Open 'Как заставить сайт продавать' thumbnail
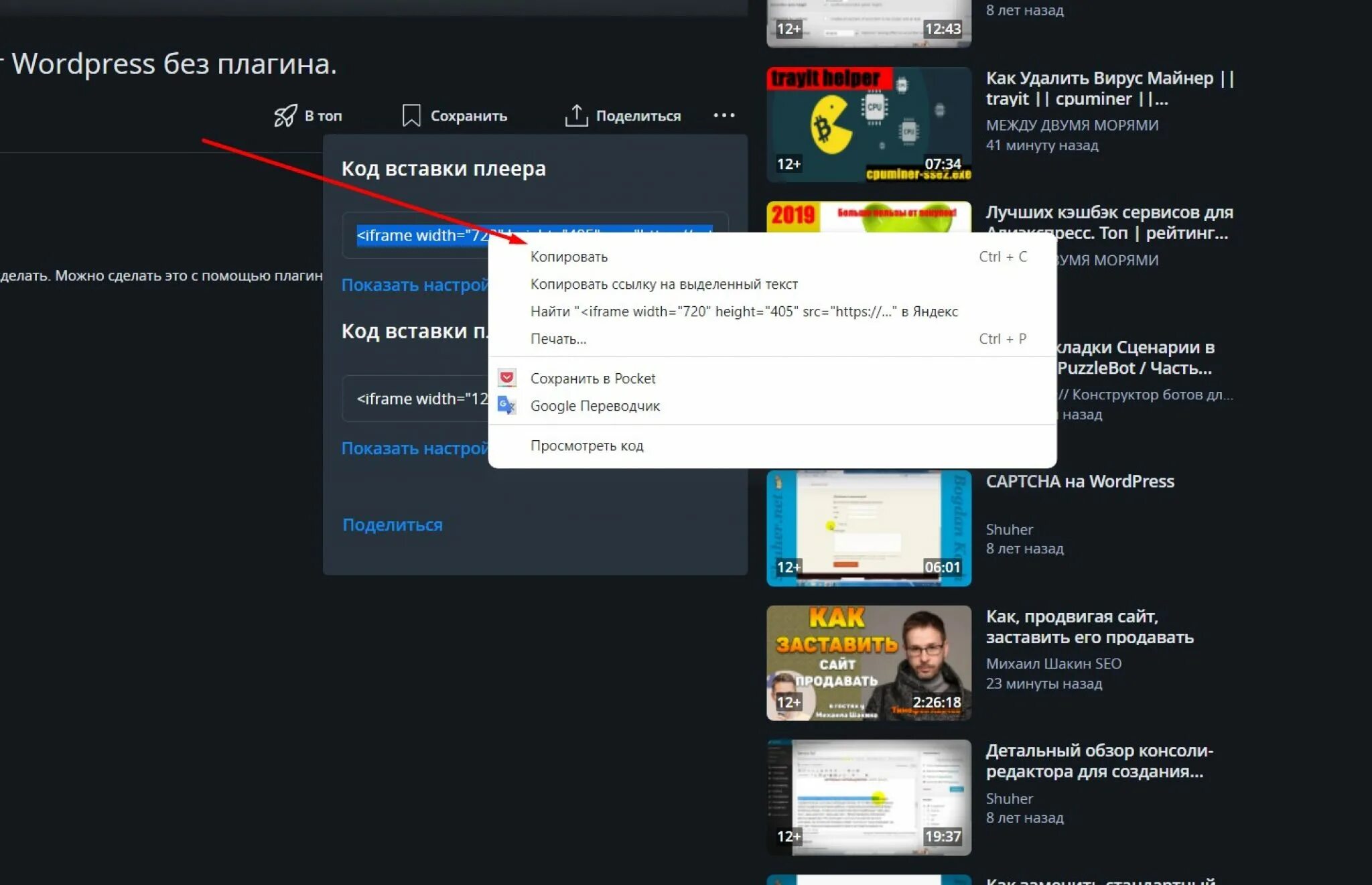Screen dimensions: 1372x885 click(868, 663)
